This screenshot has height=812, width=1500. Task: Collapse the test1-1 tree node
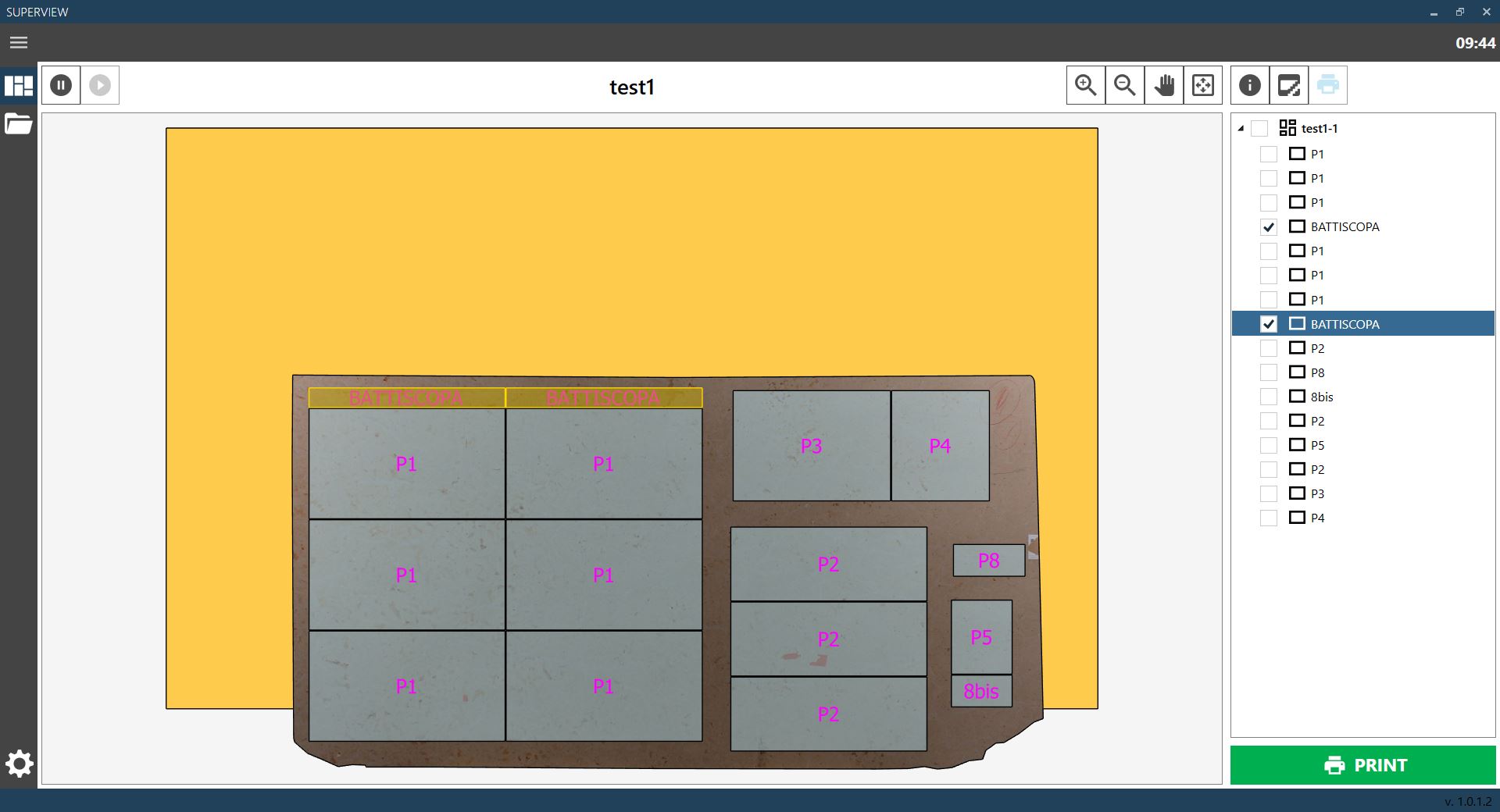pos(1241,129)
